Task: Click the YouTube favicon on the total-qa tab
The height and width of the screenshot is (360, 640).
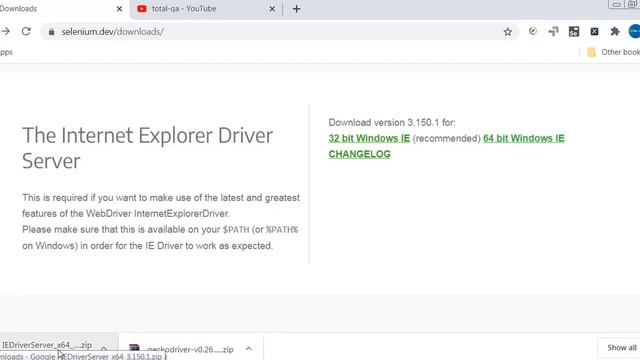Action: point(142,9)
